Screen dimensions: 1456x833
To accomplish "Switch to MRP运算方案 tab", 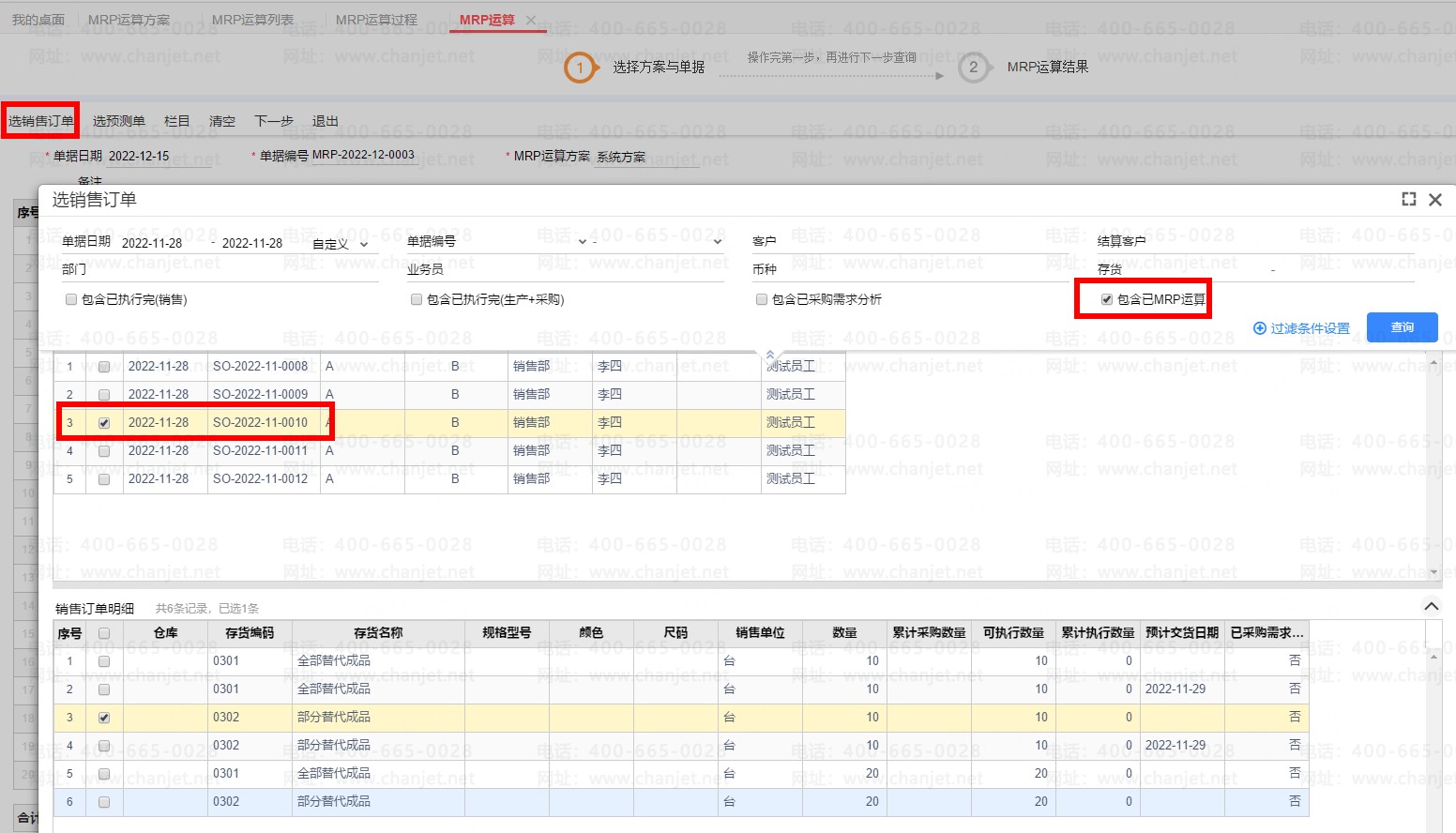I will 129,20.
